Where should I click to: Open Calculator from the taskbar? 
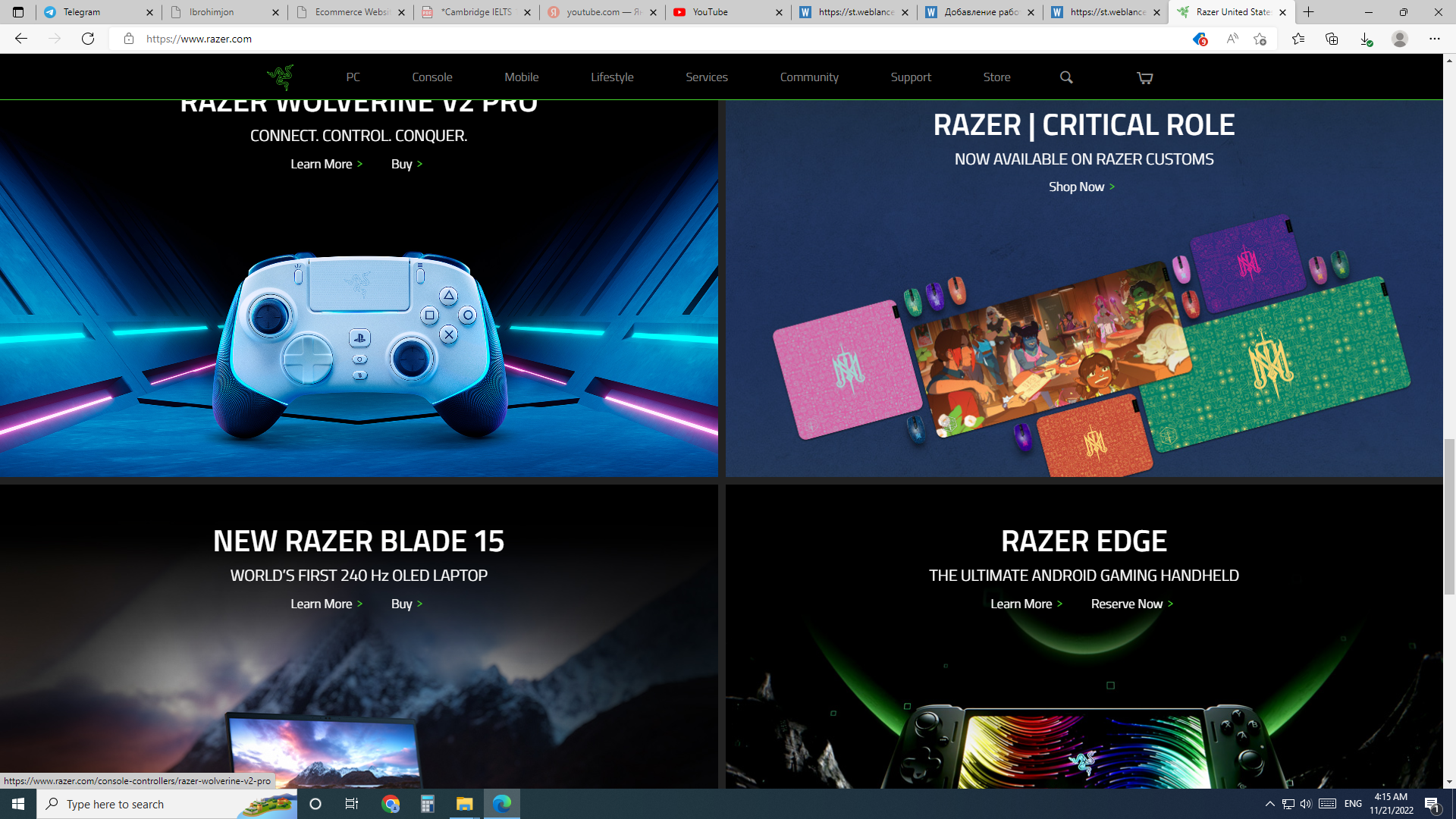pos(428,804)
